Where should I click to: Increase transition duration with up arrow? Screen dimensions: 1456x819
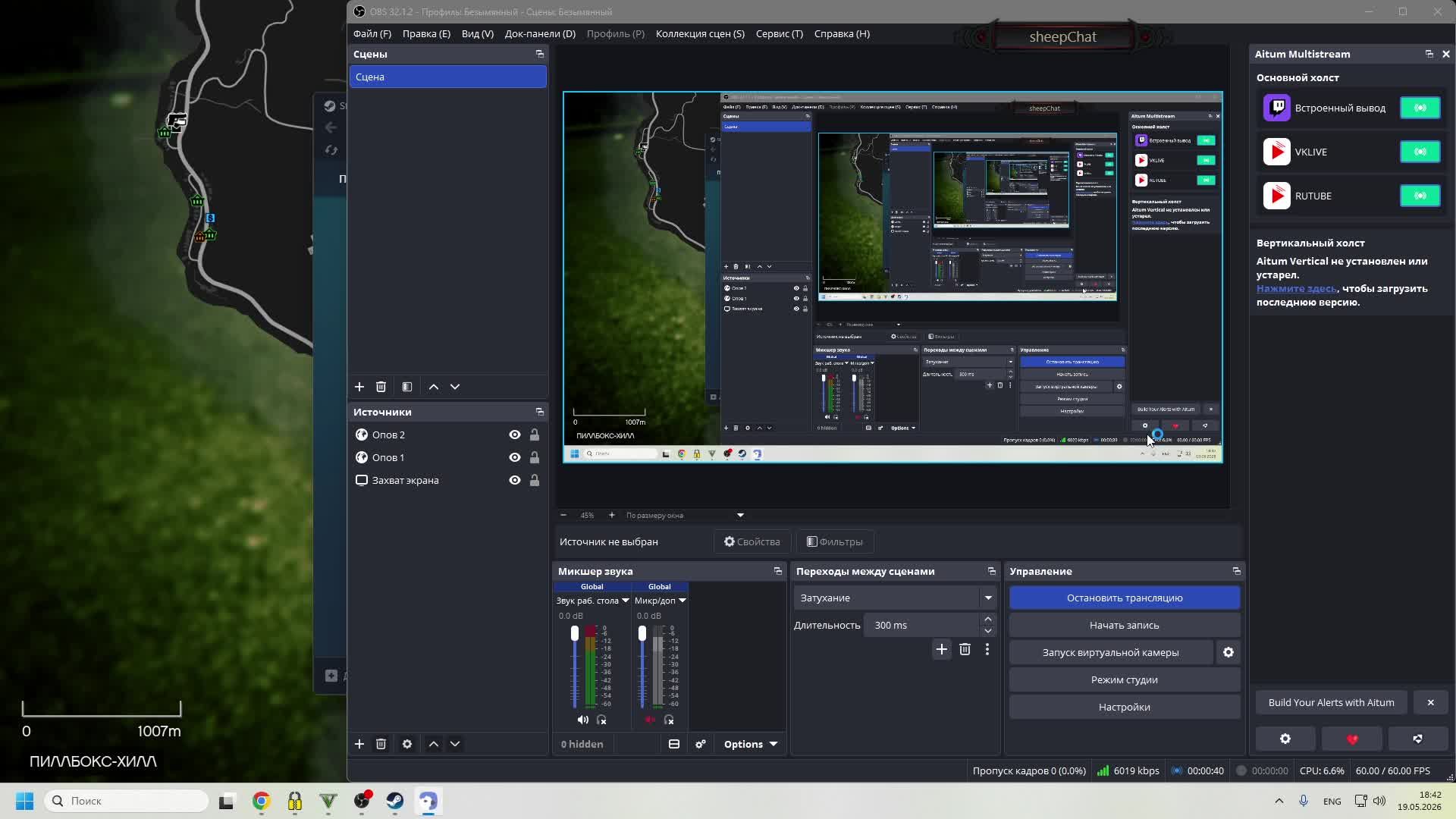[988, 620]
